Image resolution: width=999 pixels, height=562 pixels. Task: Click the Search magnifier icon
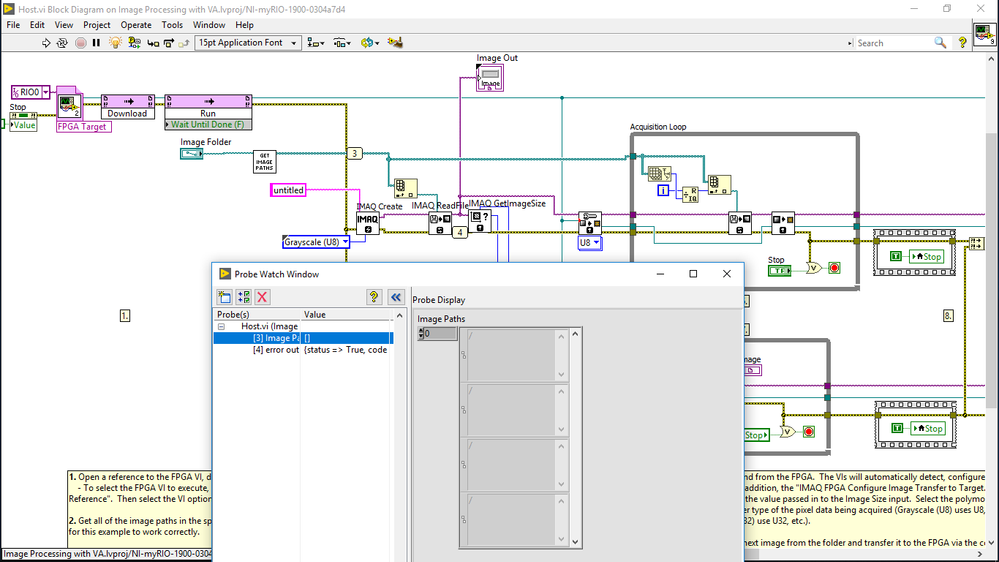[x=940, y=43]
